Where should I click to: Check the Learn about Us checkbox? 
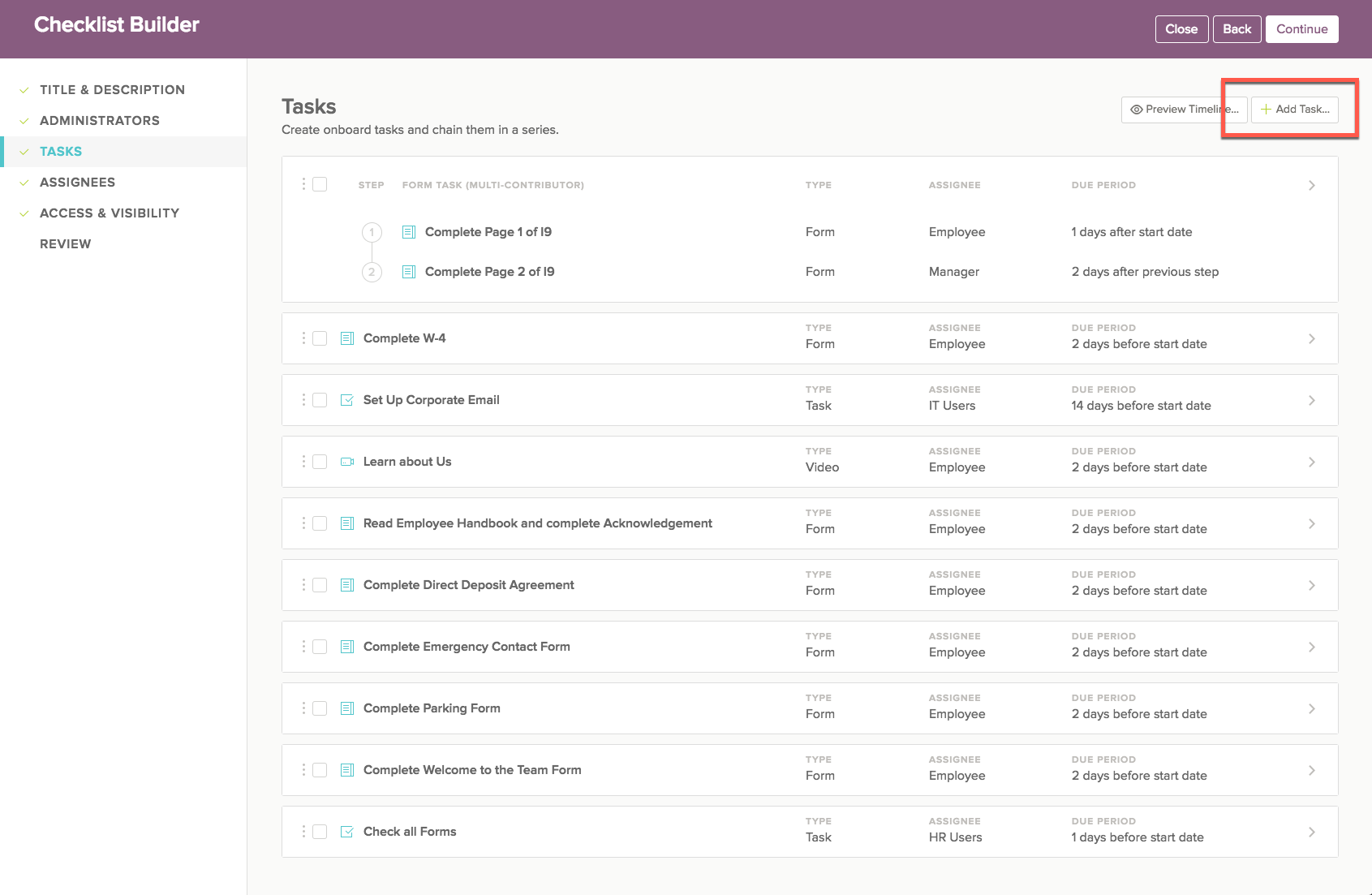tap(320, 462)
